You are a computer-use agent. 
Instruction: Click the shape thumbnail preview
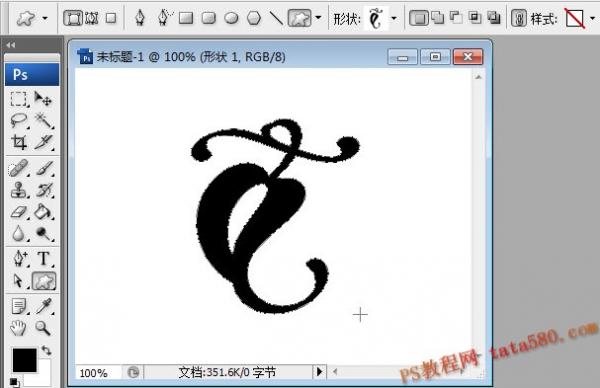coord(376,18)
